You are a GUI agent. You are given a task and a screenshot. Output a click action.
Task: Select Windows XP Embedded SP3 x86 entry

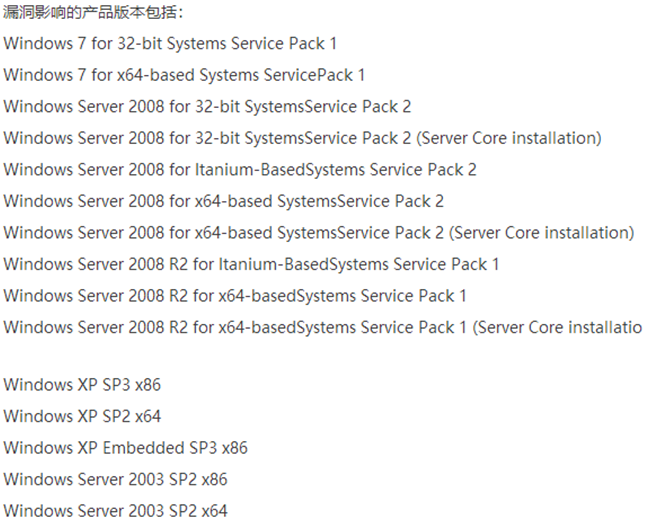click(126, 448)
